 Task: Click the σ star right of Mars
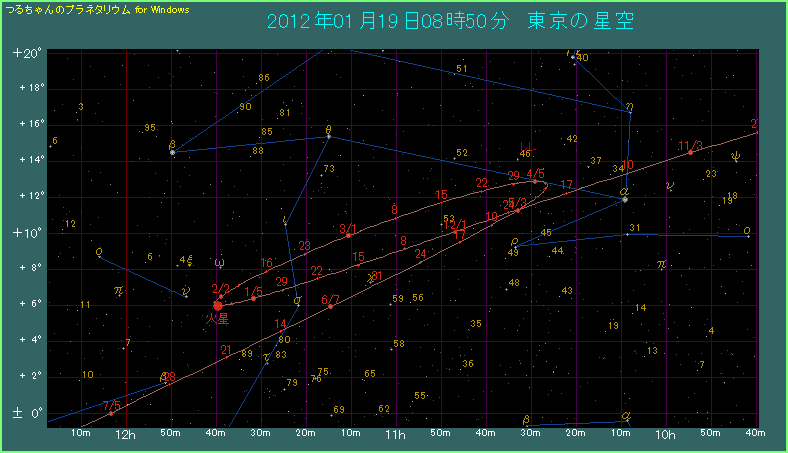click(297, 299)
